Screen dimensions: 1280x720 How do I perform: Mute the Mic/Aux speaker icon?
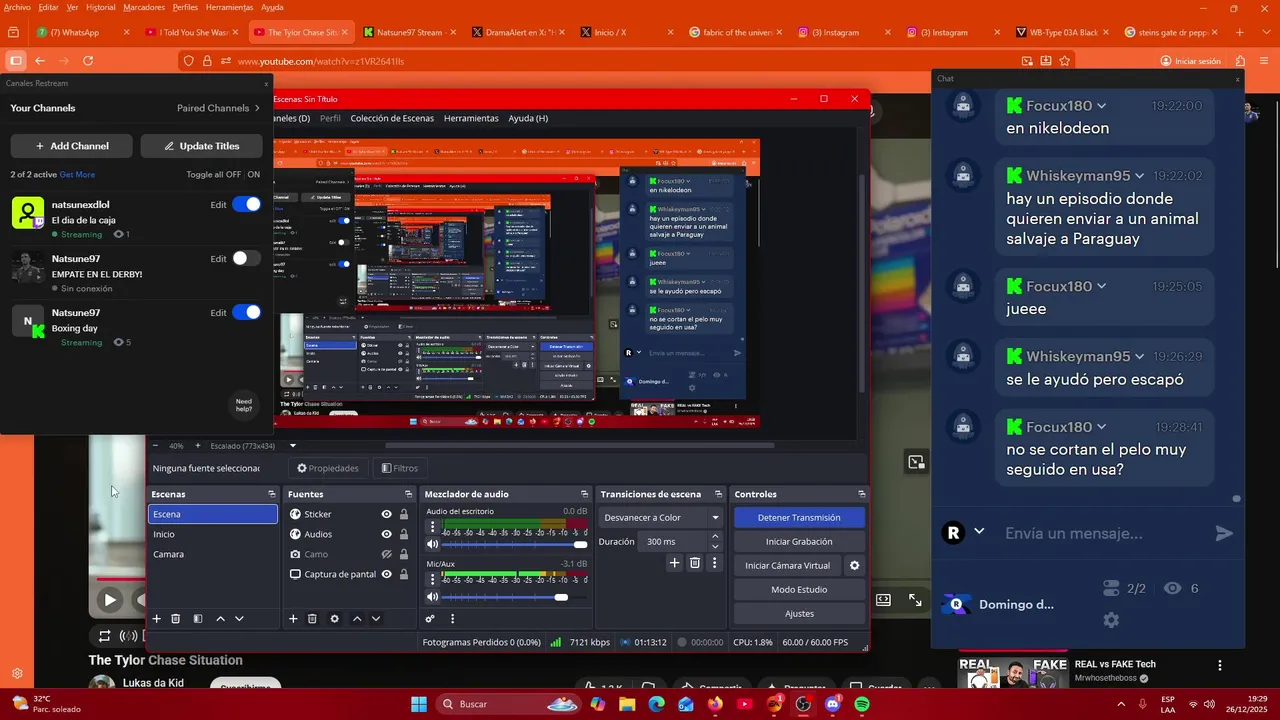[432, 597]
